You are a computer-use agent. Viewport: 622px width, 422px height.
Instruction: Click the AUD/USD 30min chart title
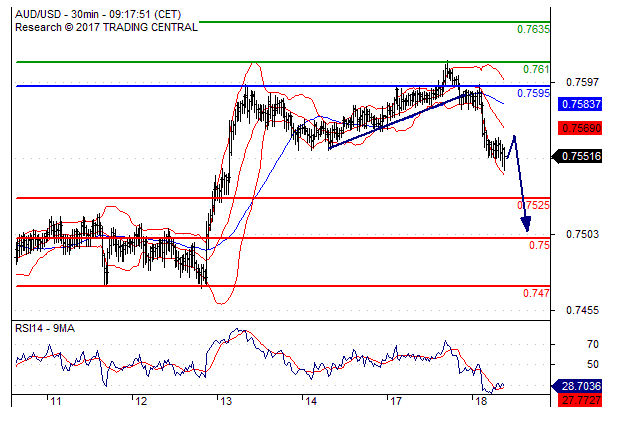pyautogui.click(x=98, y=15)
